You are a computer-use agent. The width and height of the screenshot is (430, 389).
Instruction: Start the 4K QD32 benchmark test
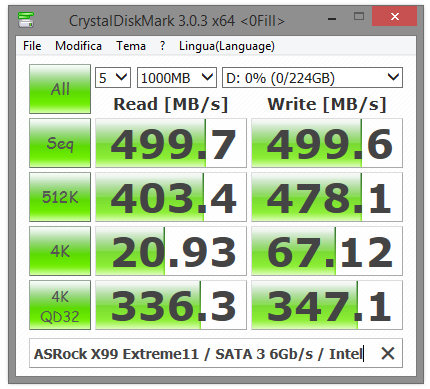[x=60, y=305]
